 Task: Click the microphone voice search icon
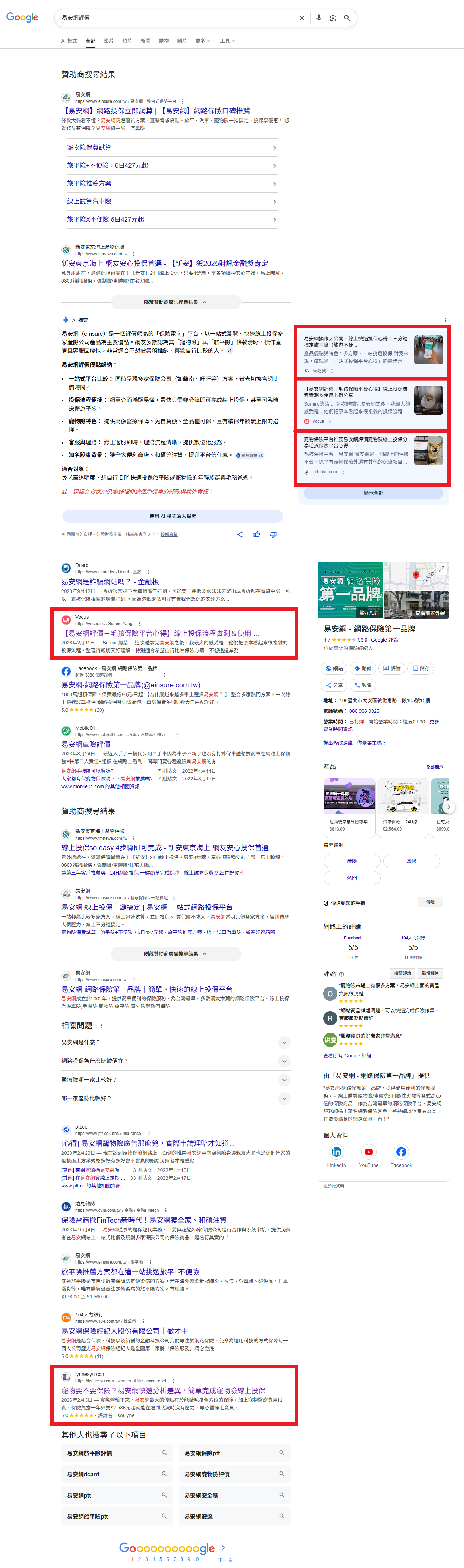(319, 18)
